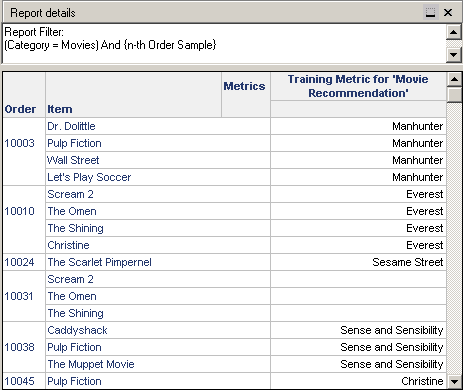Select Scream 2 in order 10031
463x390 pixels.
click(x=158, y=279)
